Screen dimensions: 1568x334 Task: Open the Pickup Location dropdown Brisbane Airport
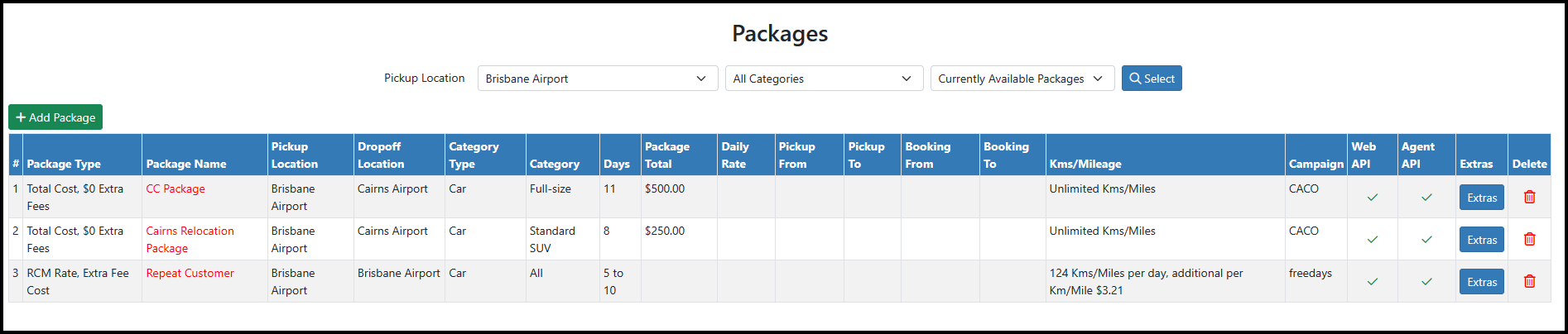click(597, 79)
